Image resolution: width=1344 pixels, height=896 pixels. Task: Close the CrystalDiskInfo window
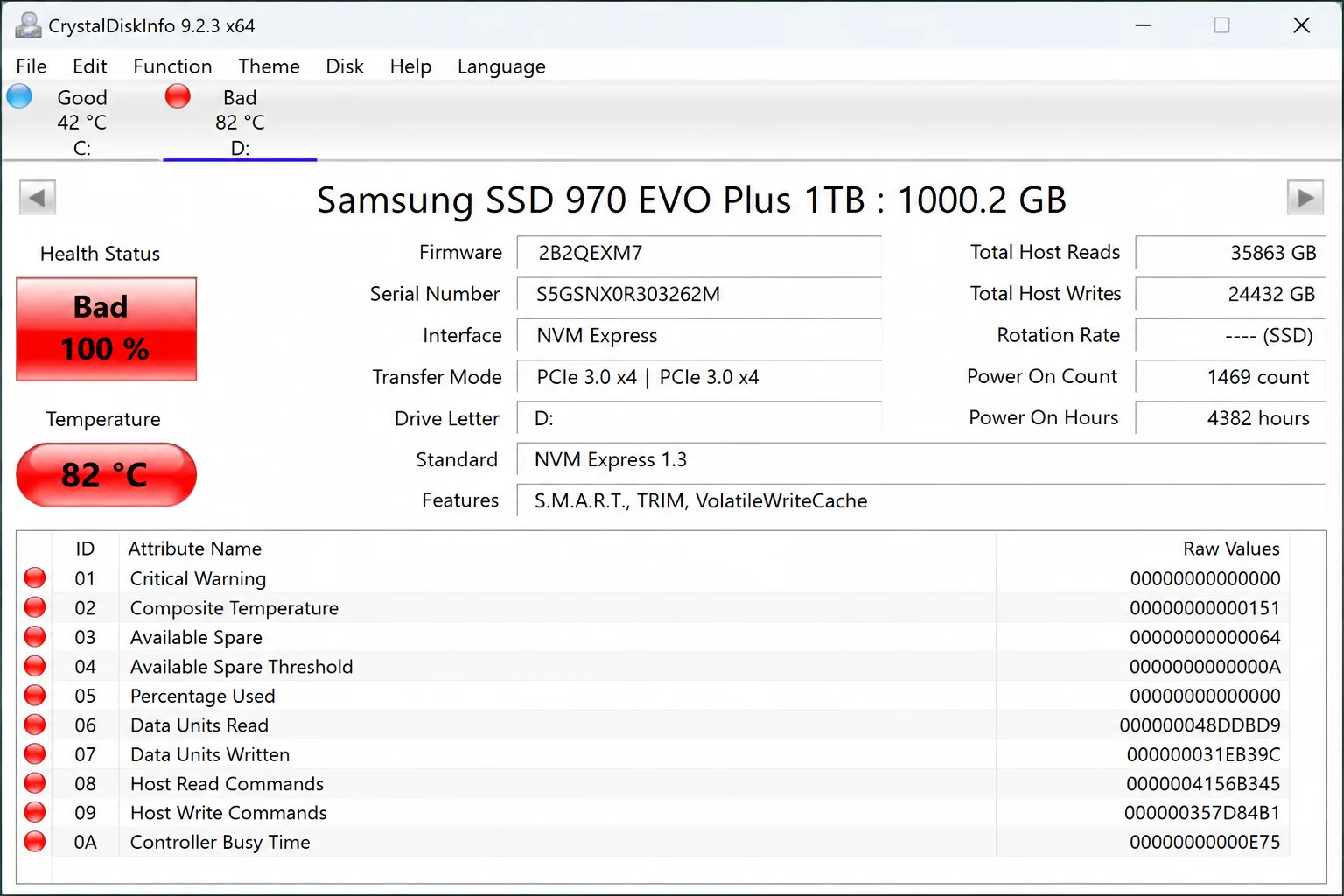(1302, 25)
